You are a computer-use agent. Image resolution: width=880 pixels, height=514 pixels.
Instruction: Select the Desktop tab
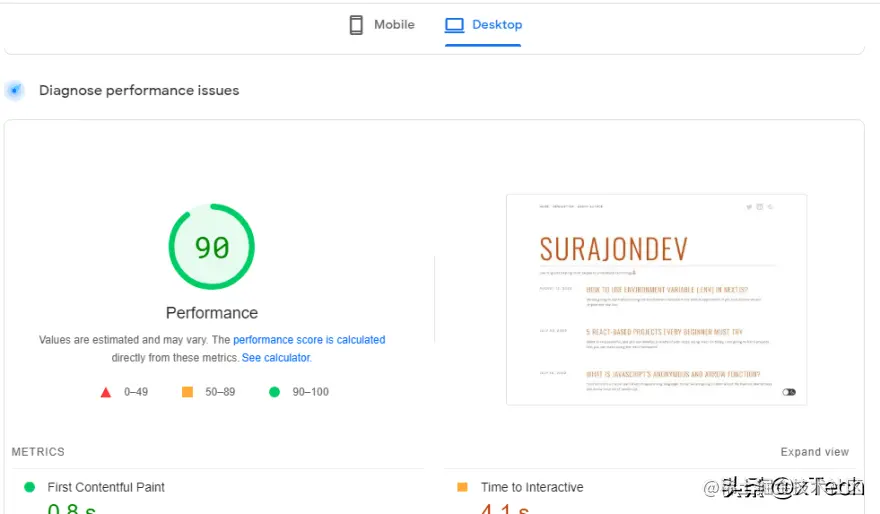click(x=483, y=25)
